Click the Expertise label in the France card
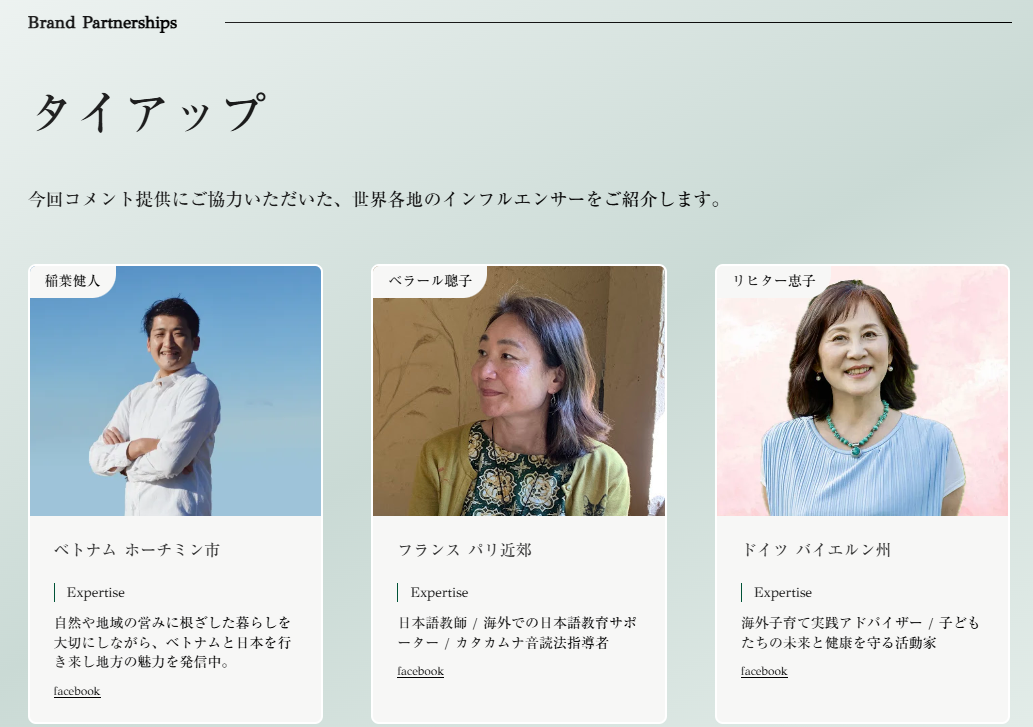 click(x=439, y=593)
